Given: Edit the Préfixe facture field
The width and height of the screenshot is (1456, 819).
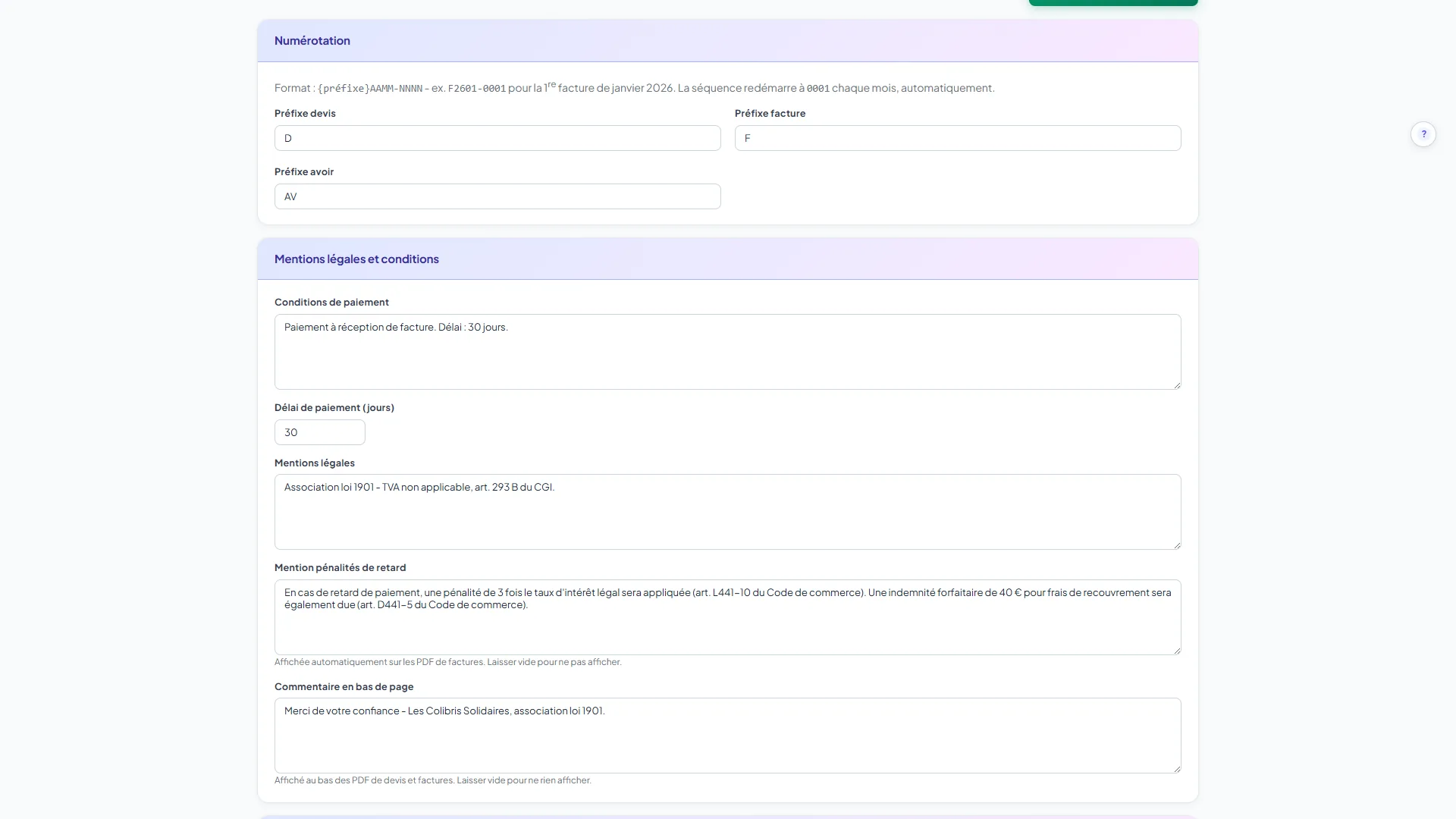Looking at the screenshot, I should coord(958,138).
